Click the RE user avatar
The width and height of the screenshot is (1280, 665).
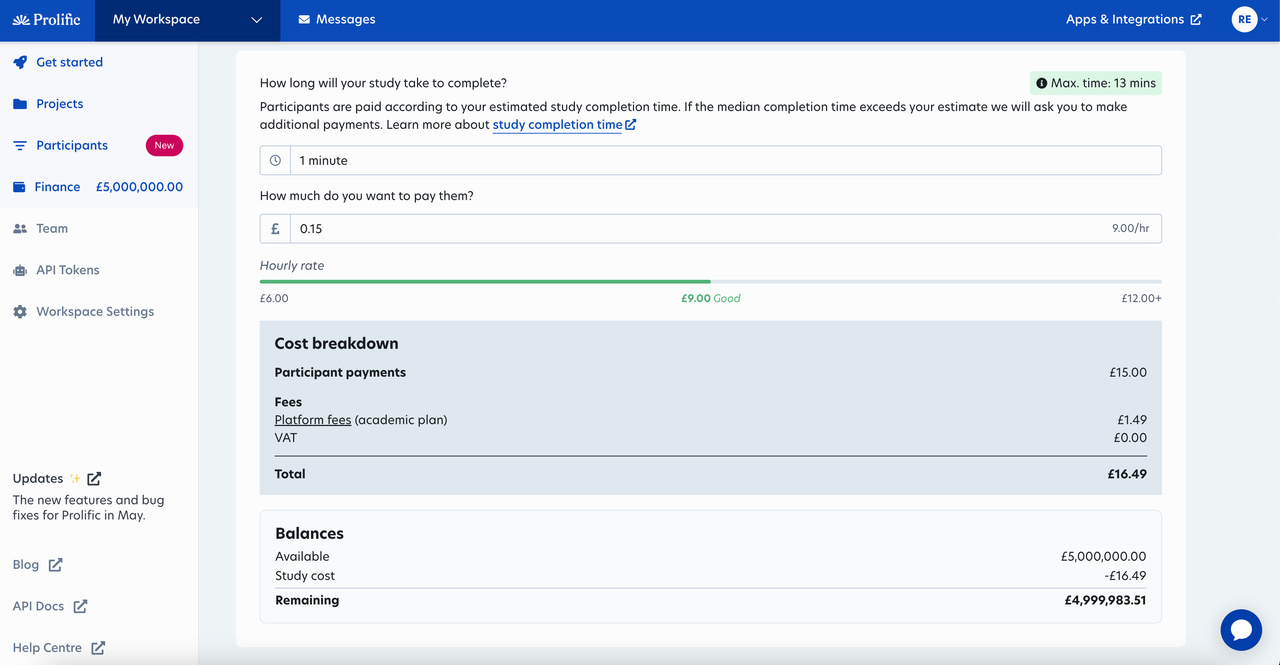click(x=1244, y=19)
